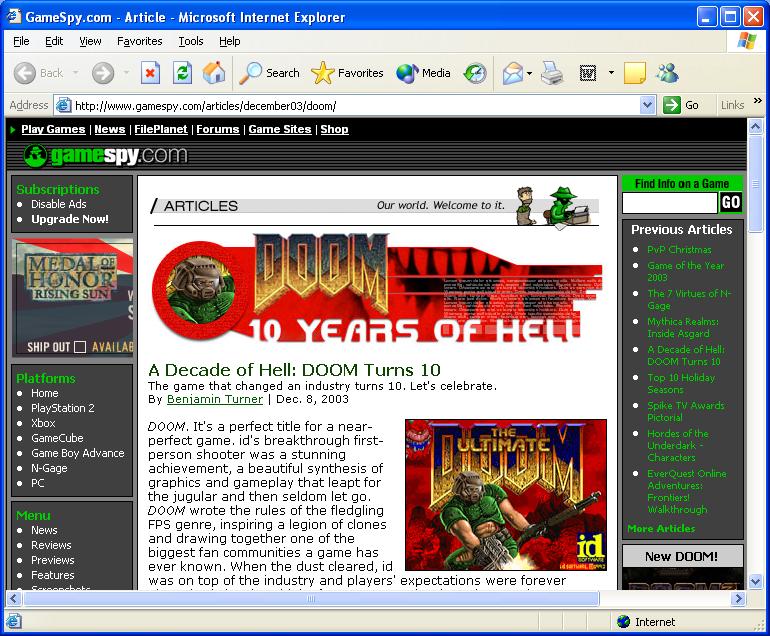Click the green Go arrow button
This screenshot has height=636, width=770.
(x=671, y=105)
